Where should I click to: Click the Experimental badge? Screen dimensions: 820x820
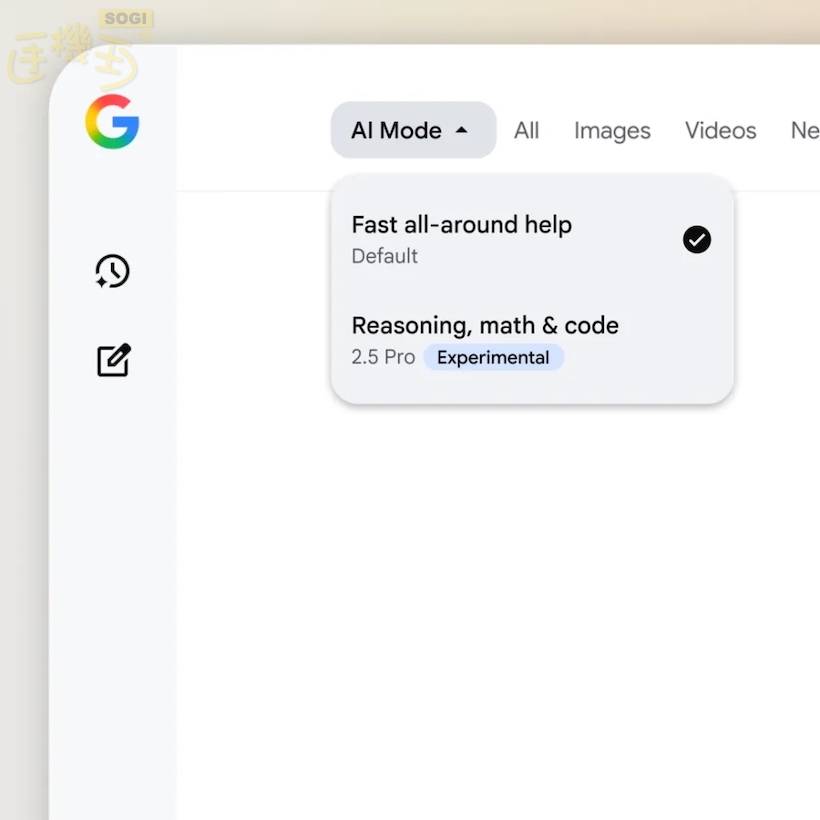493,358
